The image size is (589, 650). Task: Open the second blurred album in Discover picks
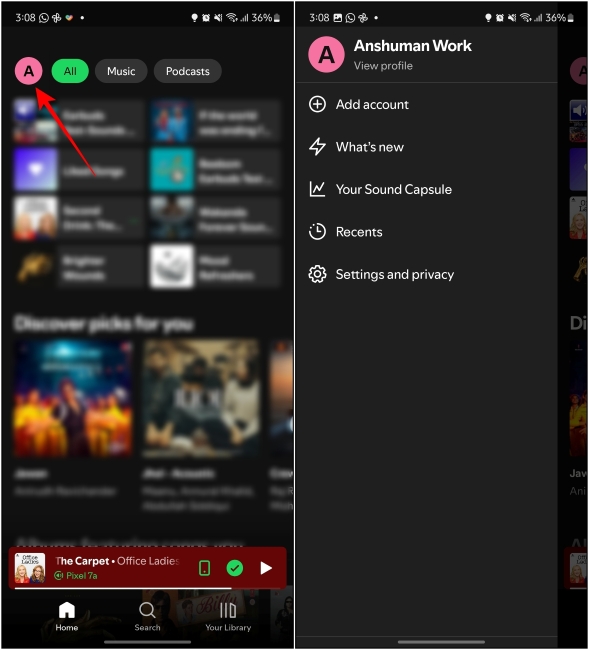[202, 399]
